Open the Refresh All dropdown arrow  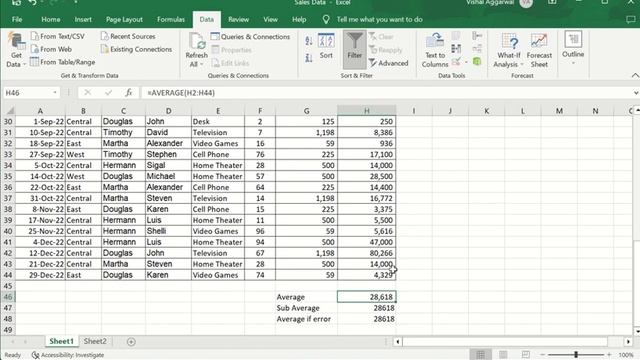point(202,64)
